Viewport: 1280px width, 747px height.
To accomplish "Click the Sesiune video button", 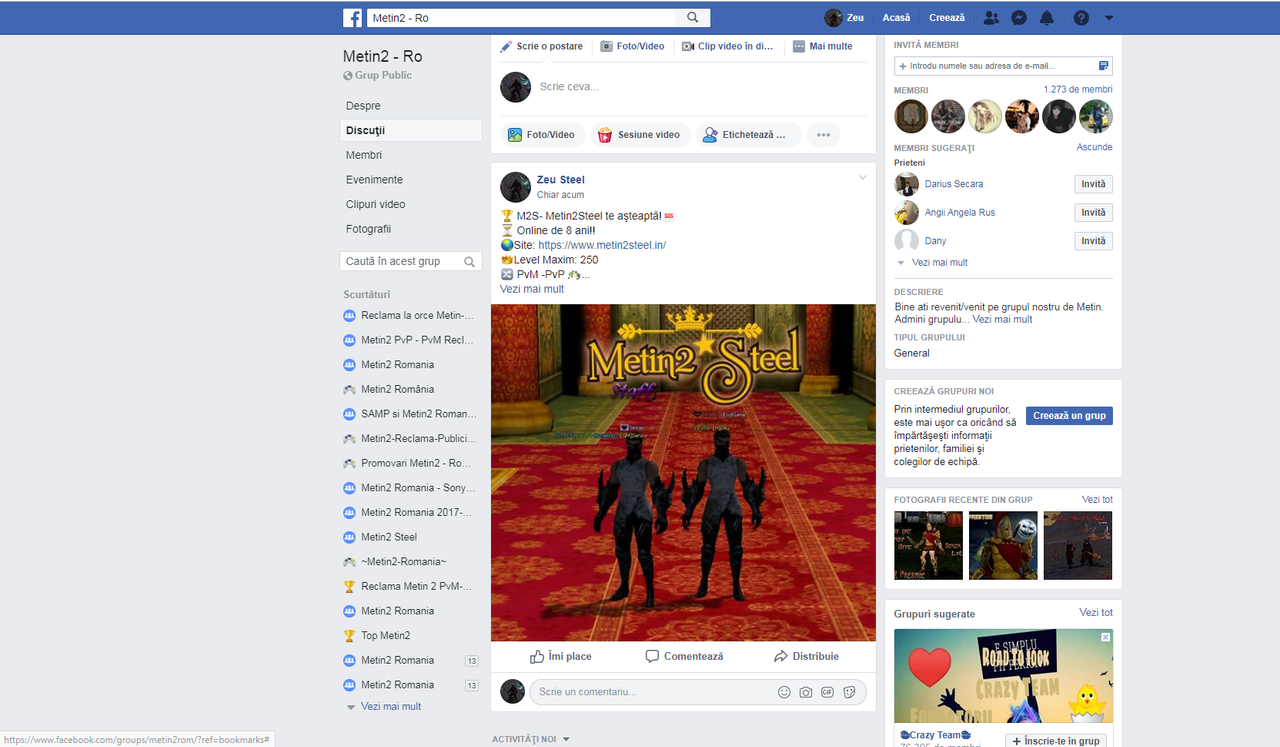I will tap(640, 135).
